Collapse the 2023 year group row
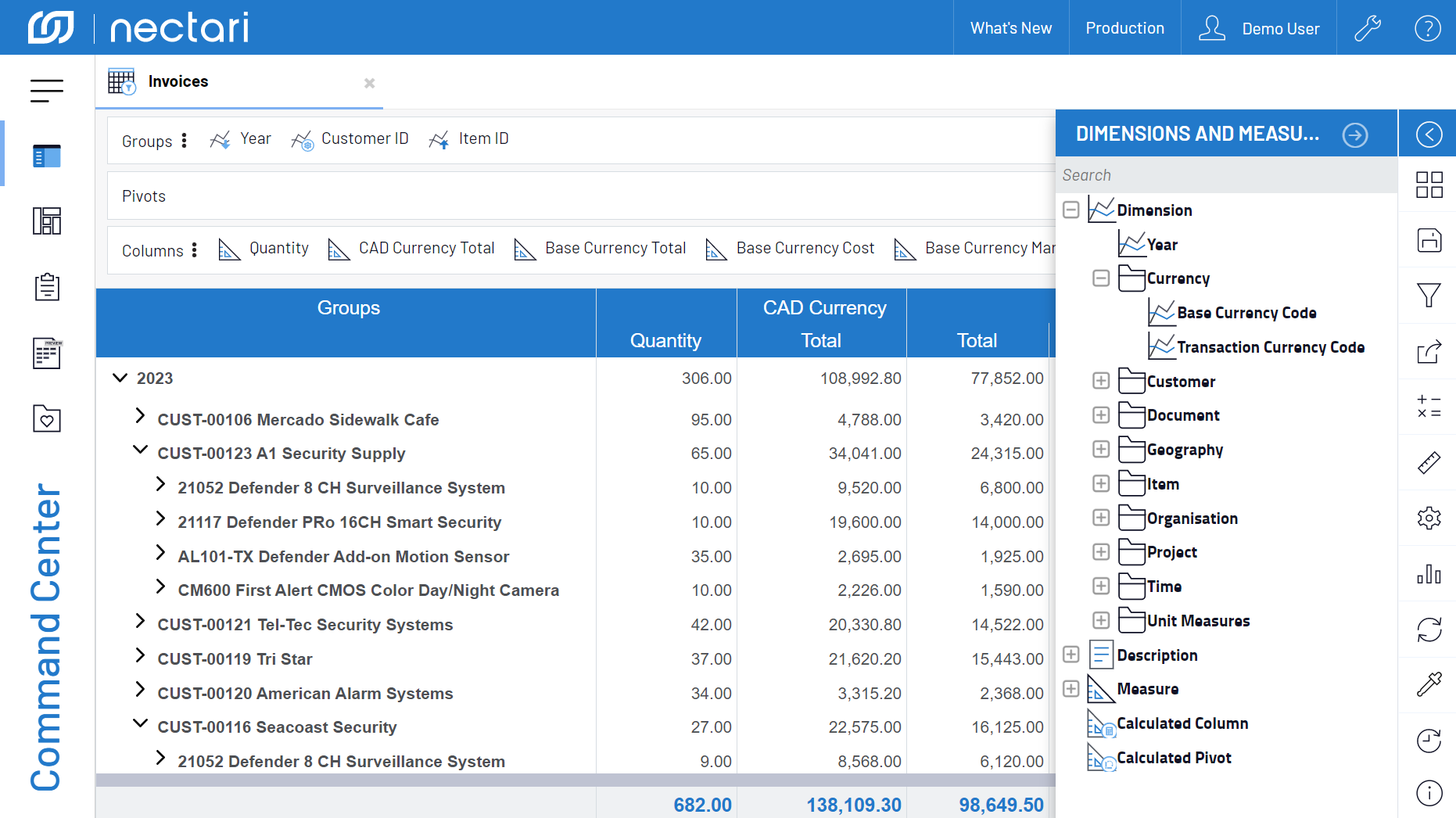 [120, 379]
